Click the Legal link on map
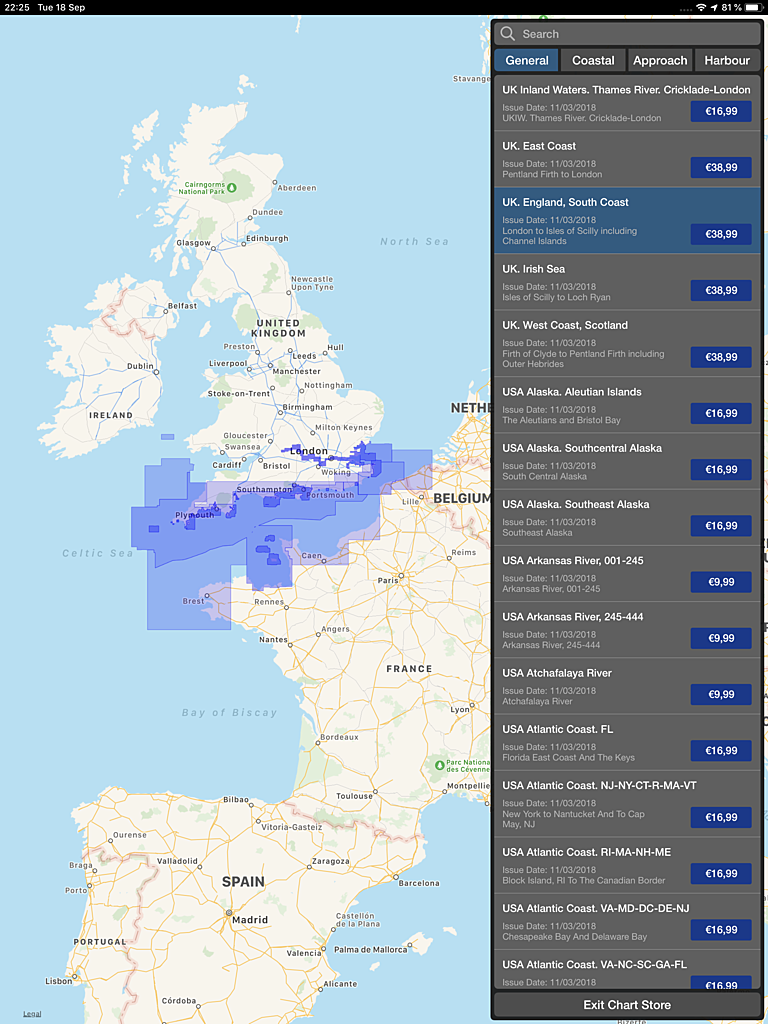The width and height of the screenshot is (768, 1024). coord(32,1013)
